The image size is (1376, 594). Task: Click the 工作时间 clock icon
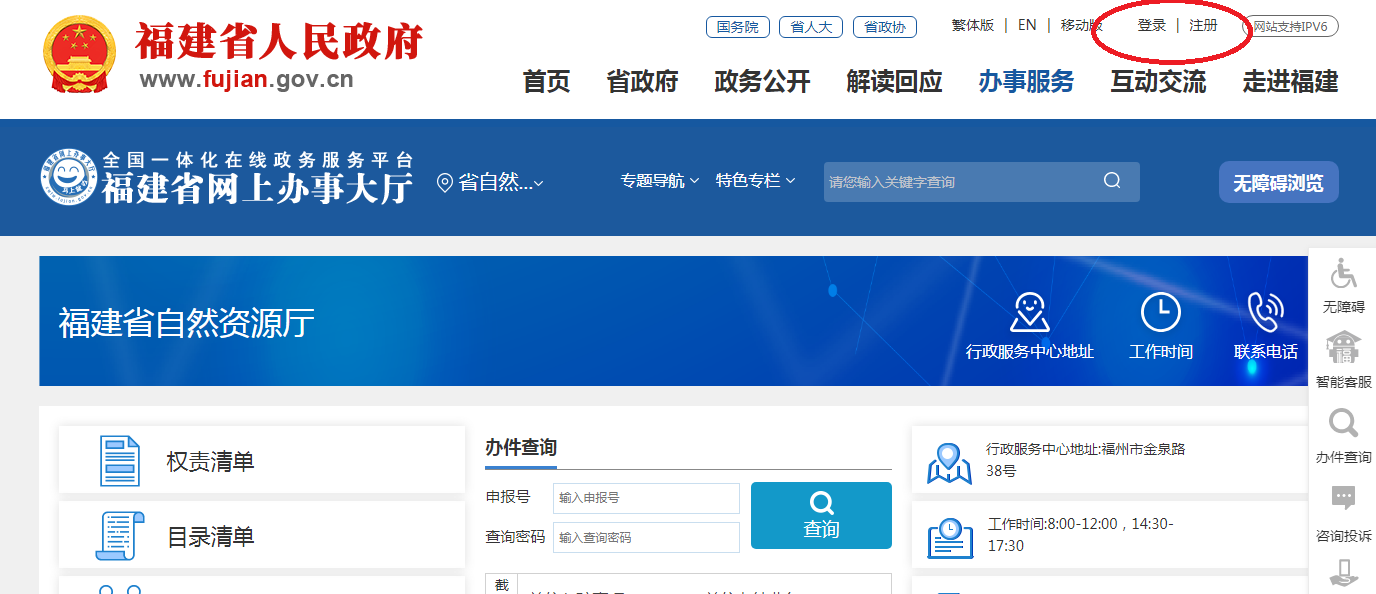tap(1160, 313)
